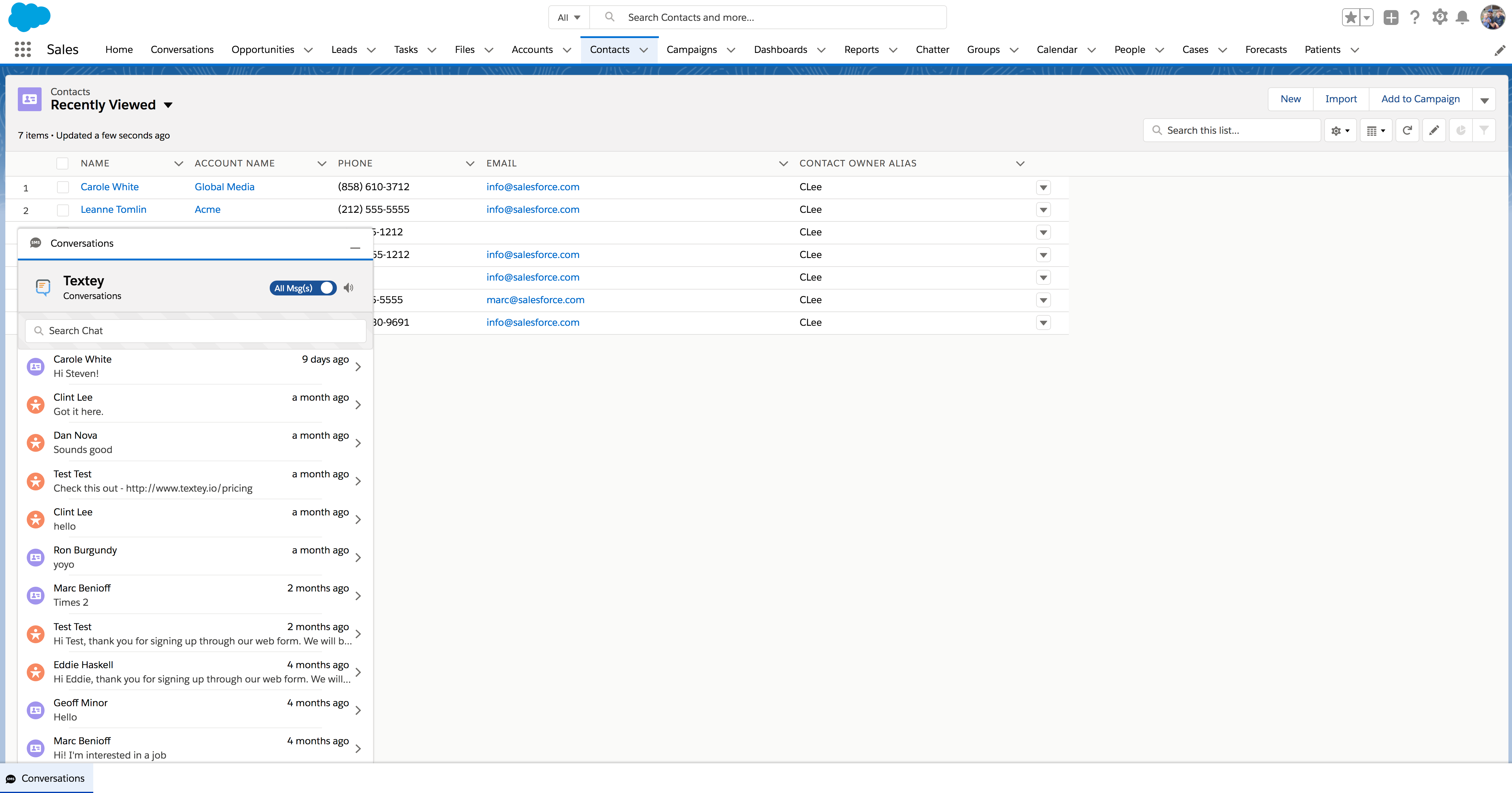Check the Leanne Tomlin row checkbox
The image size is (1512, 793).
63,210
